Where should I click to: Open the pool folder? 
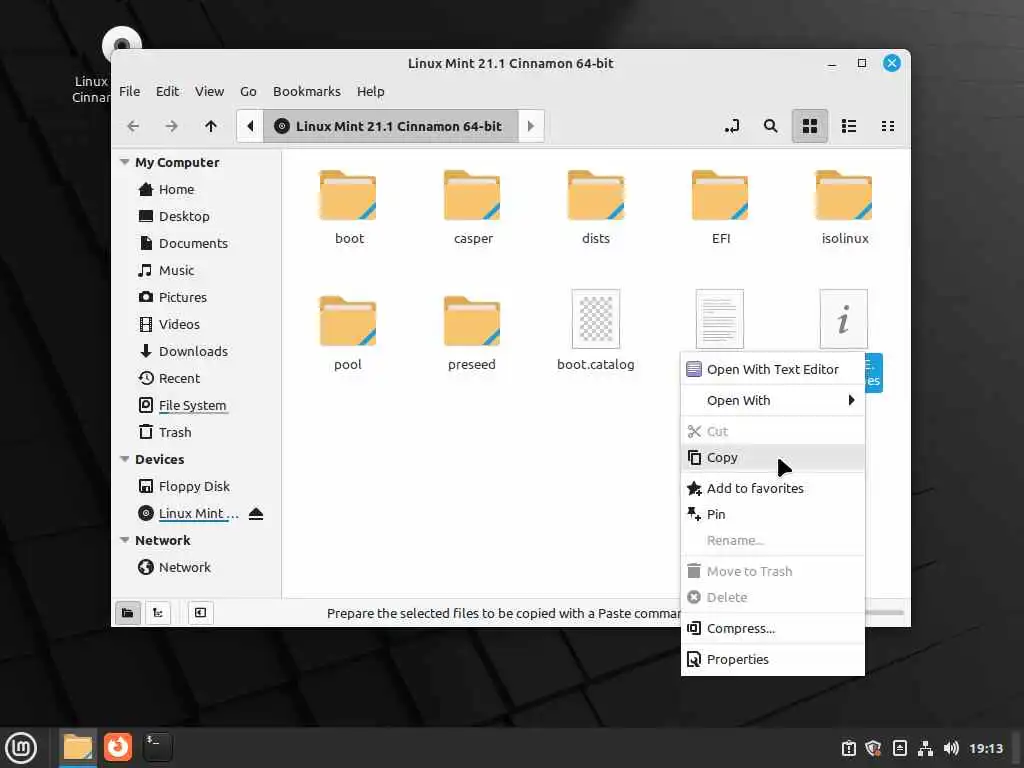348,333
